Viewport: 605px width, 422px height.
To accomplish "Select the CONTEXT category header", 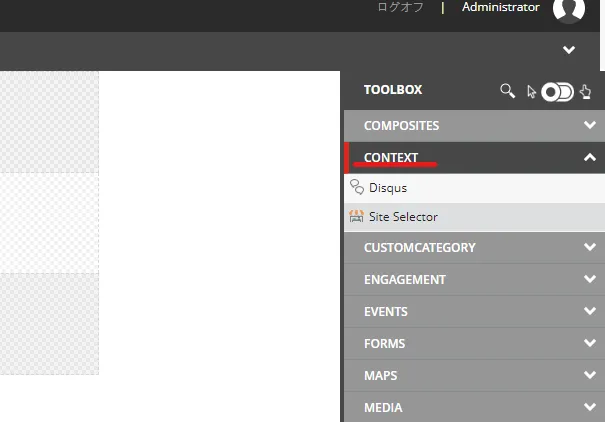I will (x=474, y=158).
